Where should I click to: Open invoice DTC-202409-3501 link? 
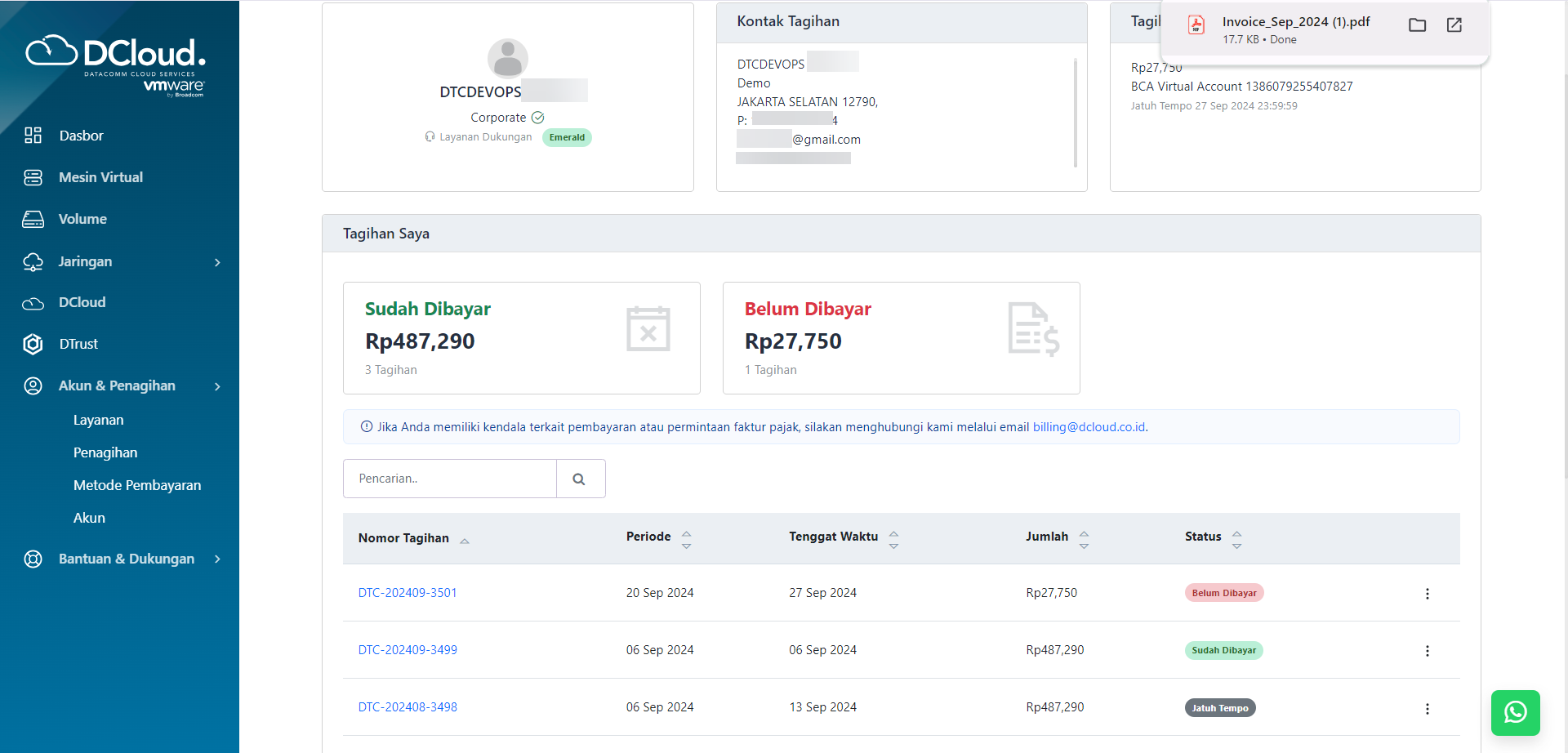click(x=408, y=592)
